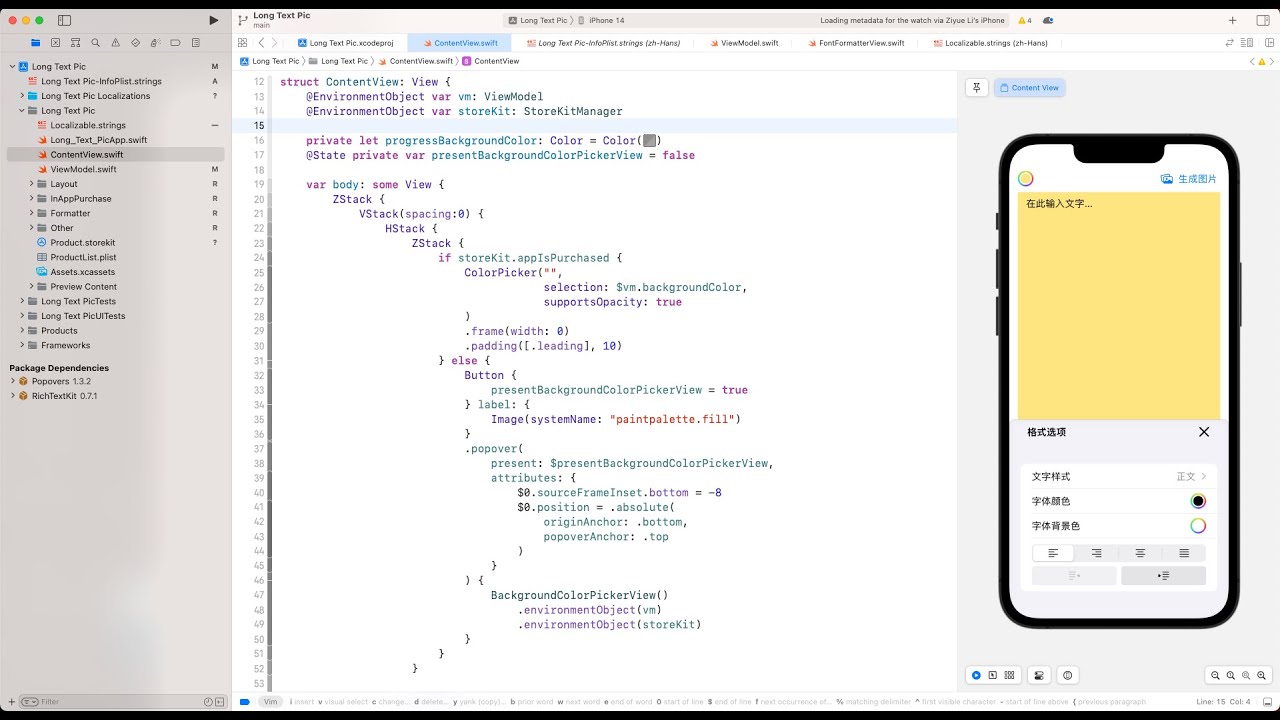
Task: Pin the canvas preview
Action: [977, 87]
